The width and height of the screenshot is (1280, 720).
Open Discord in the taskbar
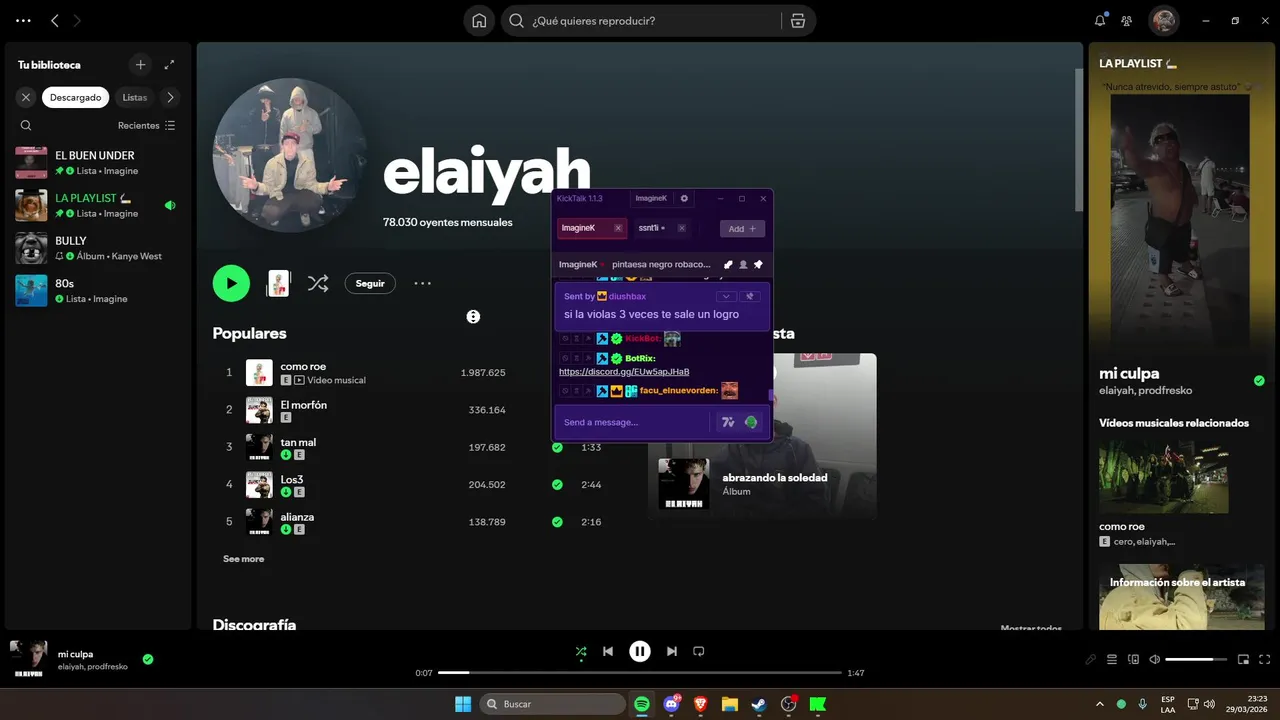pos(671,704)
